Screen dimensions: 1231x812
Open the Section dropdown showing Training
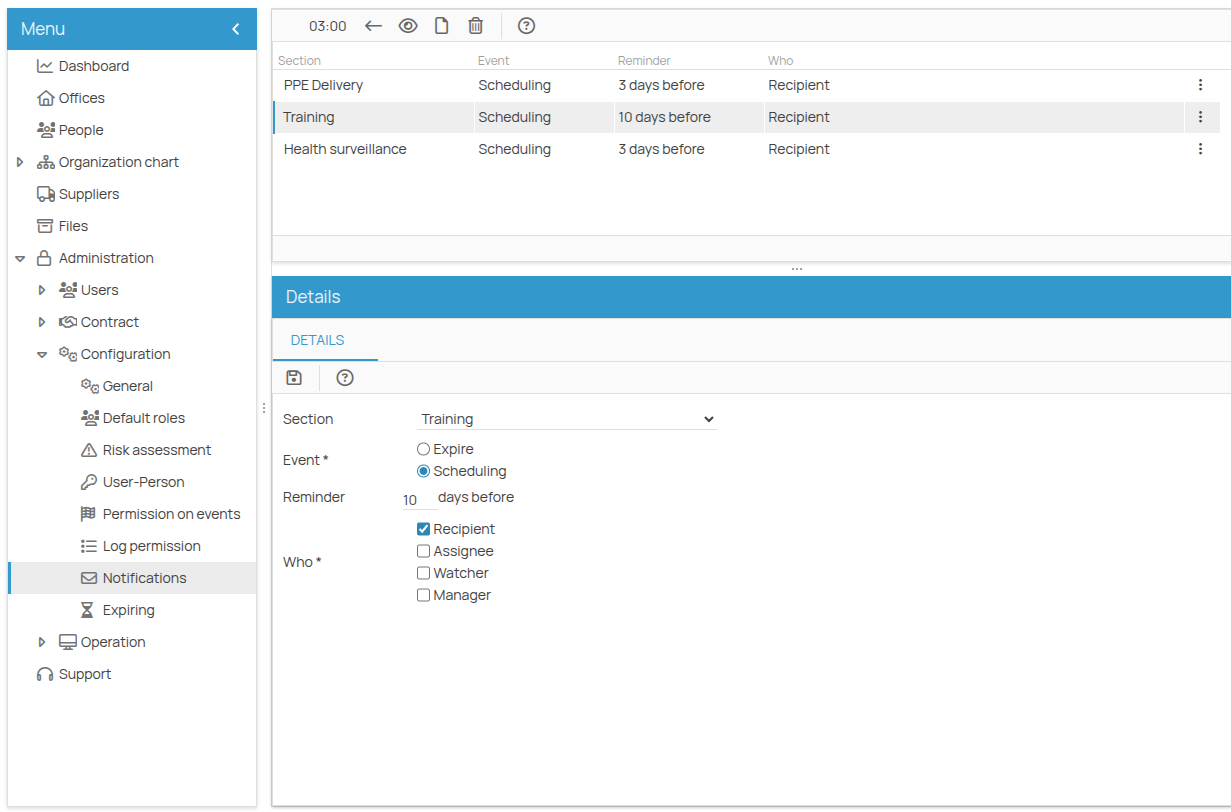pos(567,419)
